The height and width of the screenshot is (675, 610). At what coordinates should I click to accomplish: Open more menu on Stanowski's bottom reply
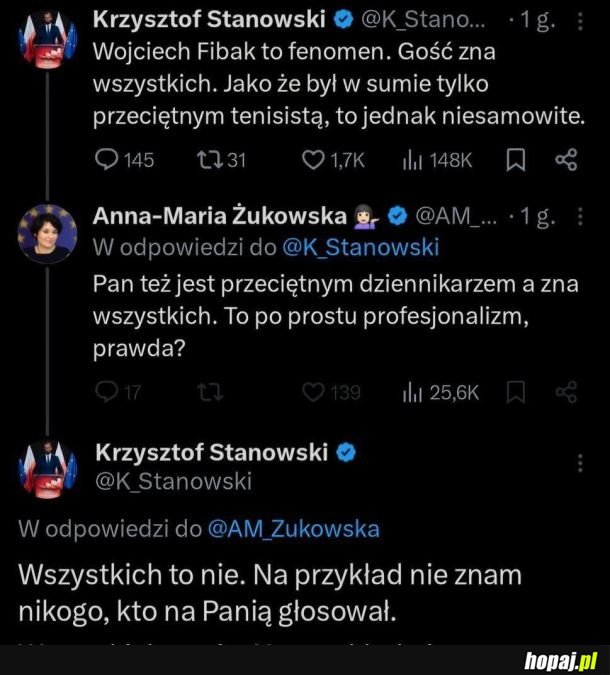click(x=581, y=463)
